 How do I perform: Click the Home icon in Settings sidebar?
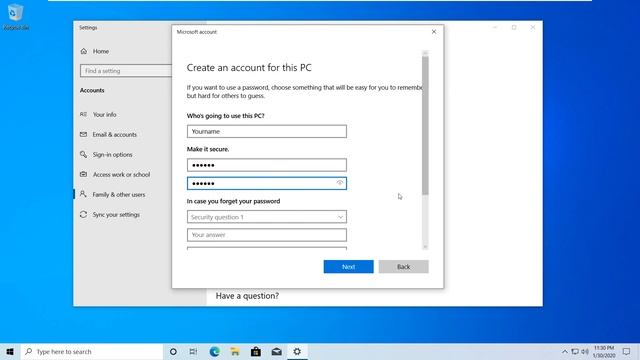84,51
